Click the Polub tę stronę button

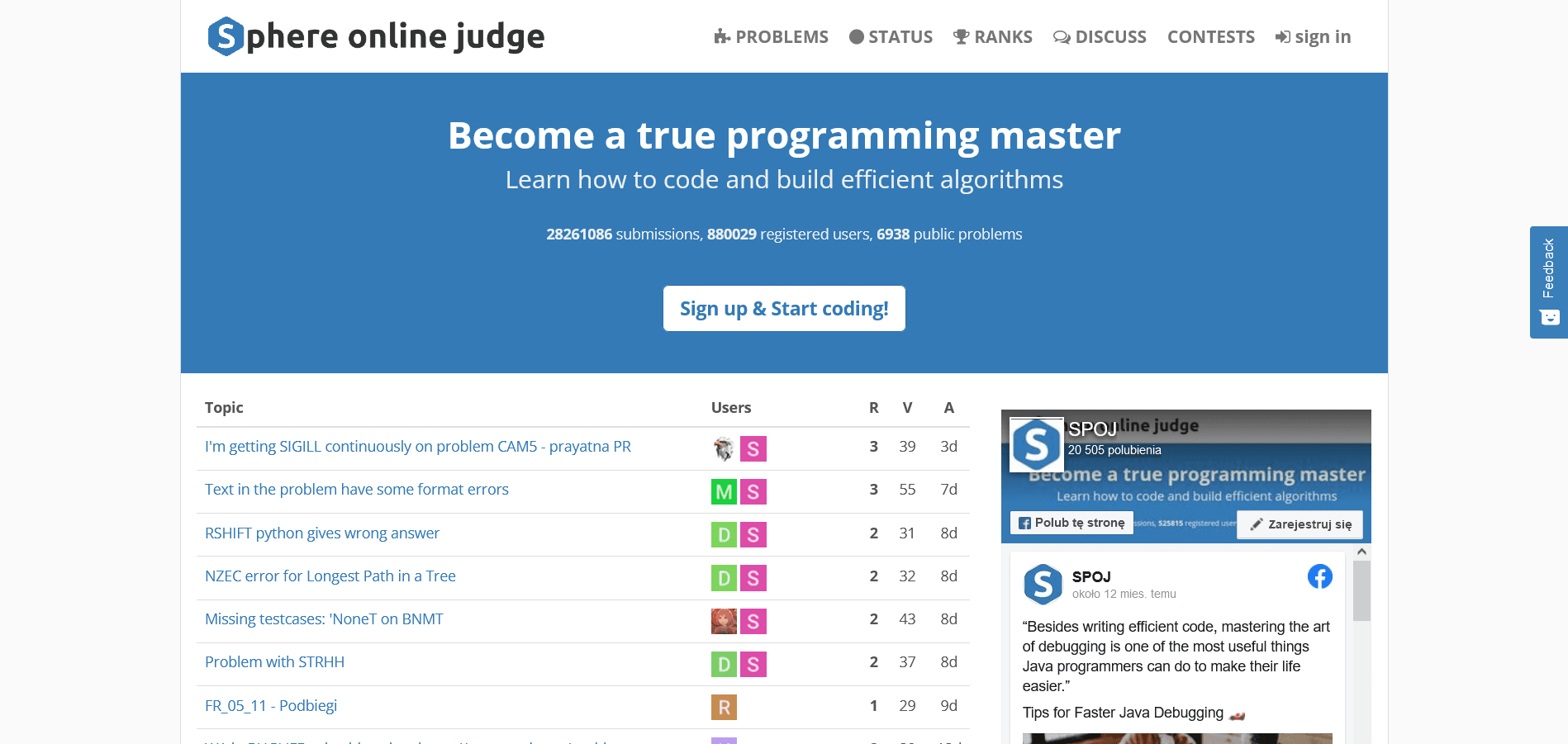point(1071,523)
